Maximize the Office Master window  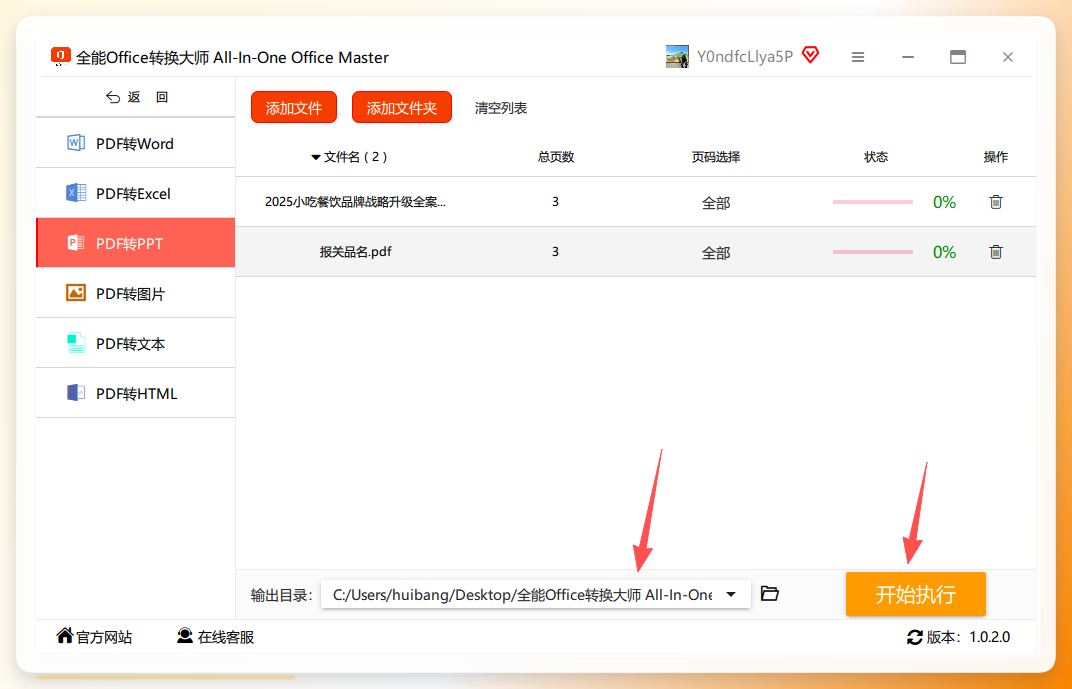tap(958, 57)
